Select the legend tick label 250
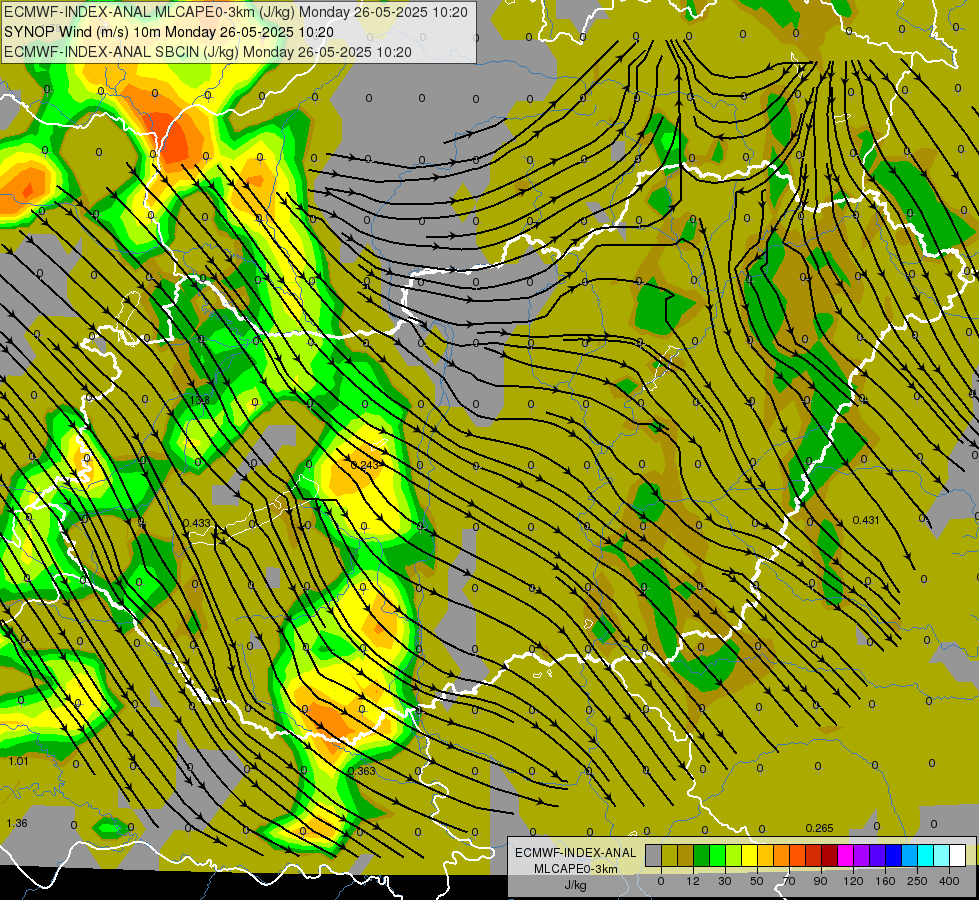Viewport: 979px width, 900px height. [x=917, y=881]
